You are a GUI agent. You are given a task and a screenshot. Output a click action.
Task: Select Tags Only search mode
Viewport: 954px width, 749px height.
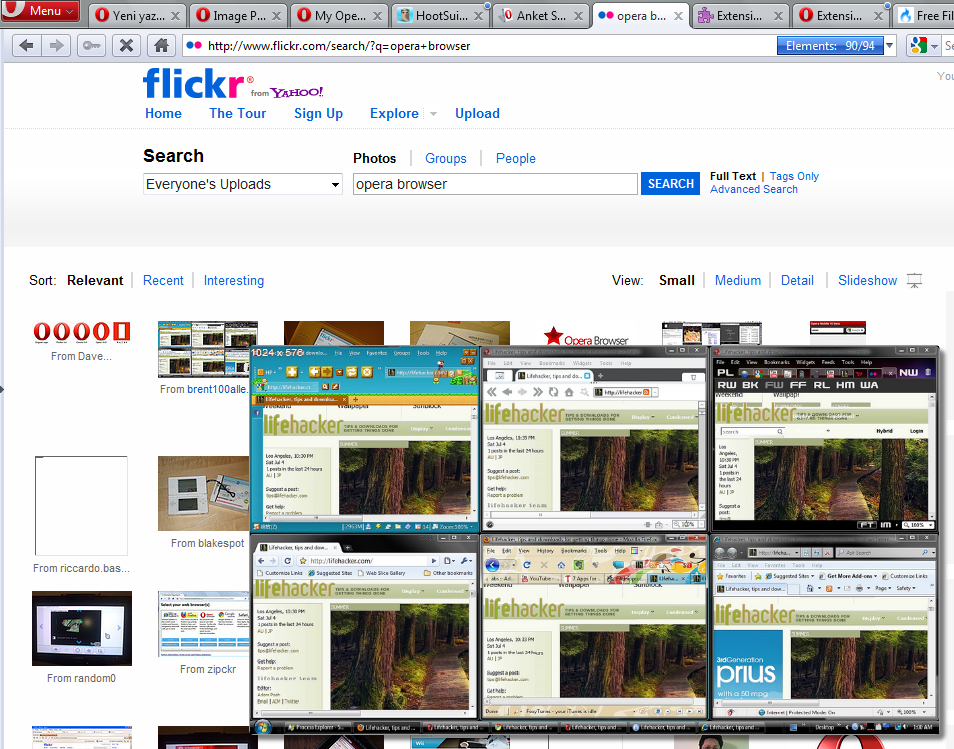(x=794, y=176)
